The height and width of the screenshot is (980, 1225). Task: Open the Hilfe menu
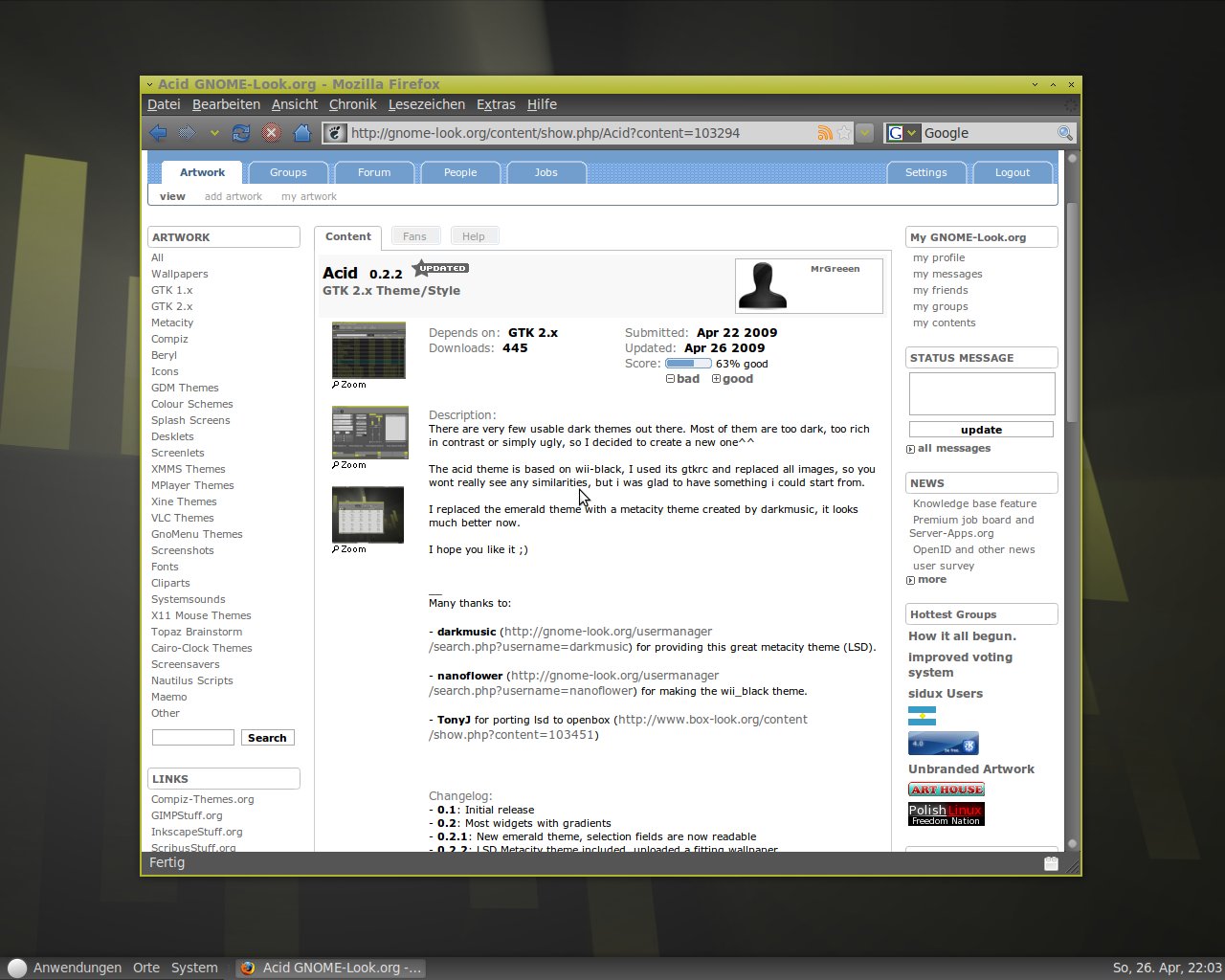point(542,104)
